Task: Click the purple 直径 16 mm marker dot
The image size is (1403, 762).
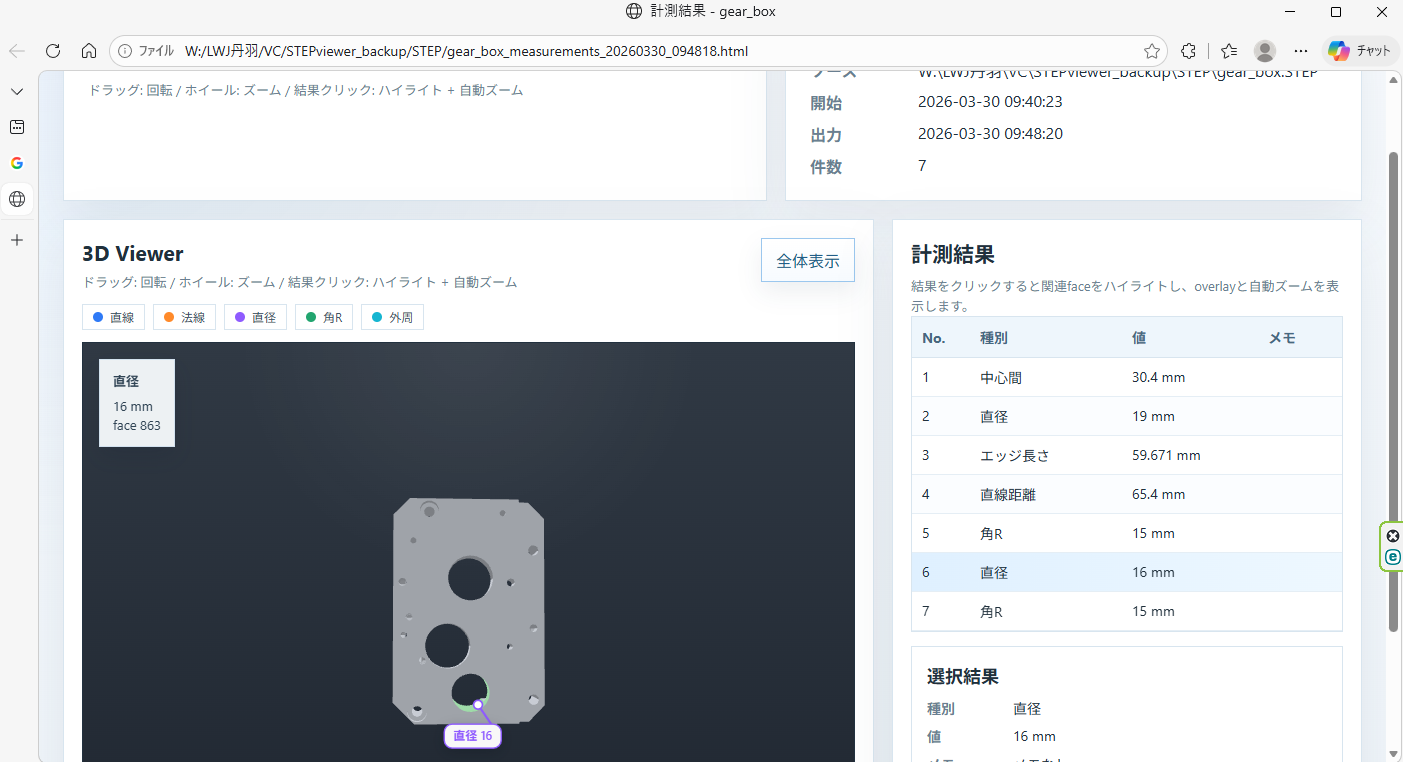Action: [x=478, y=704]
